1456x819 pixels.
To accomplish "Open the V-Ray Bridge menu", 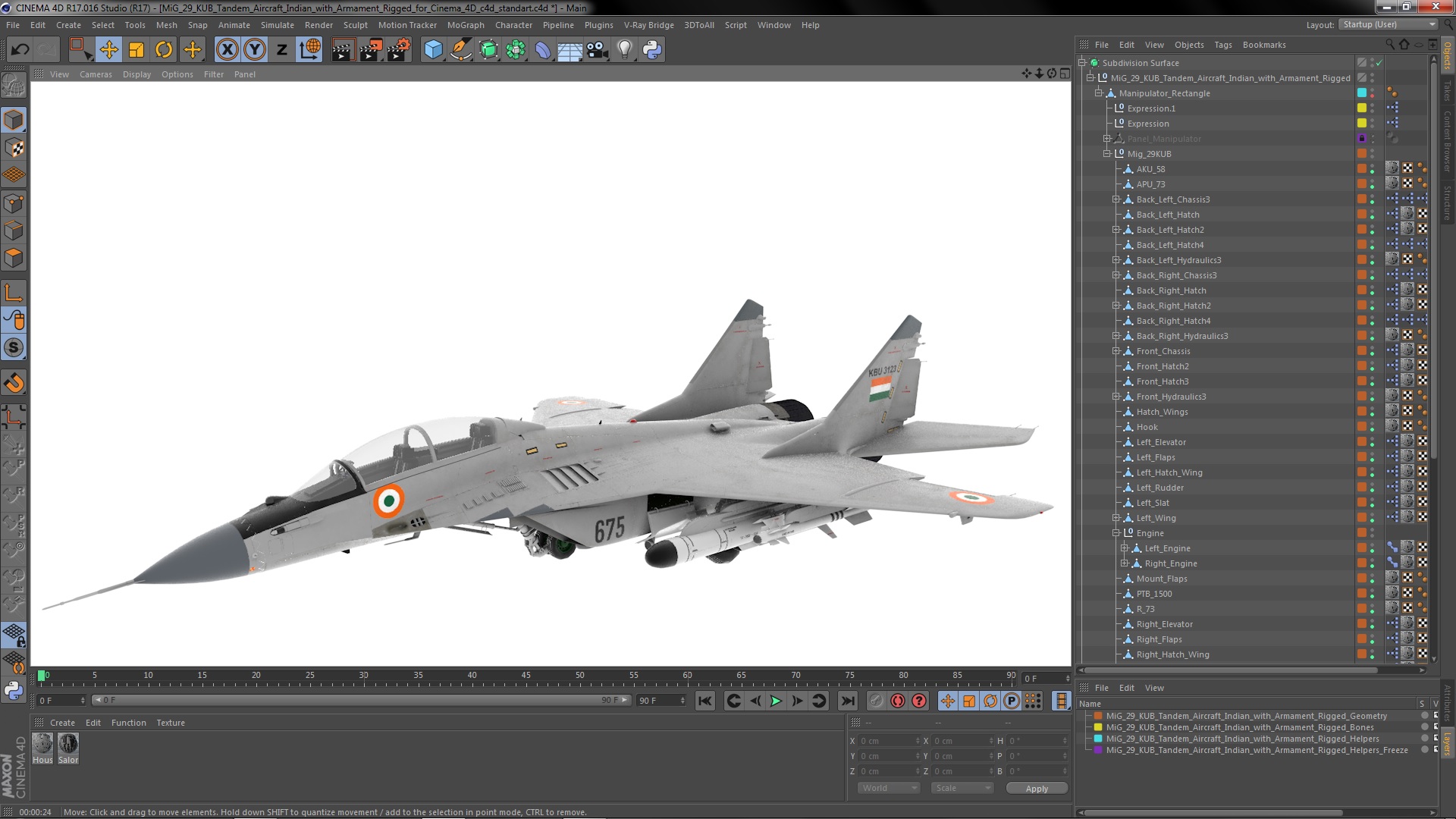I will [648, 25].
